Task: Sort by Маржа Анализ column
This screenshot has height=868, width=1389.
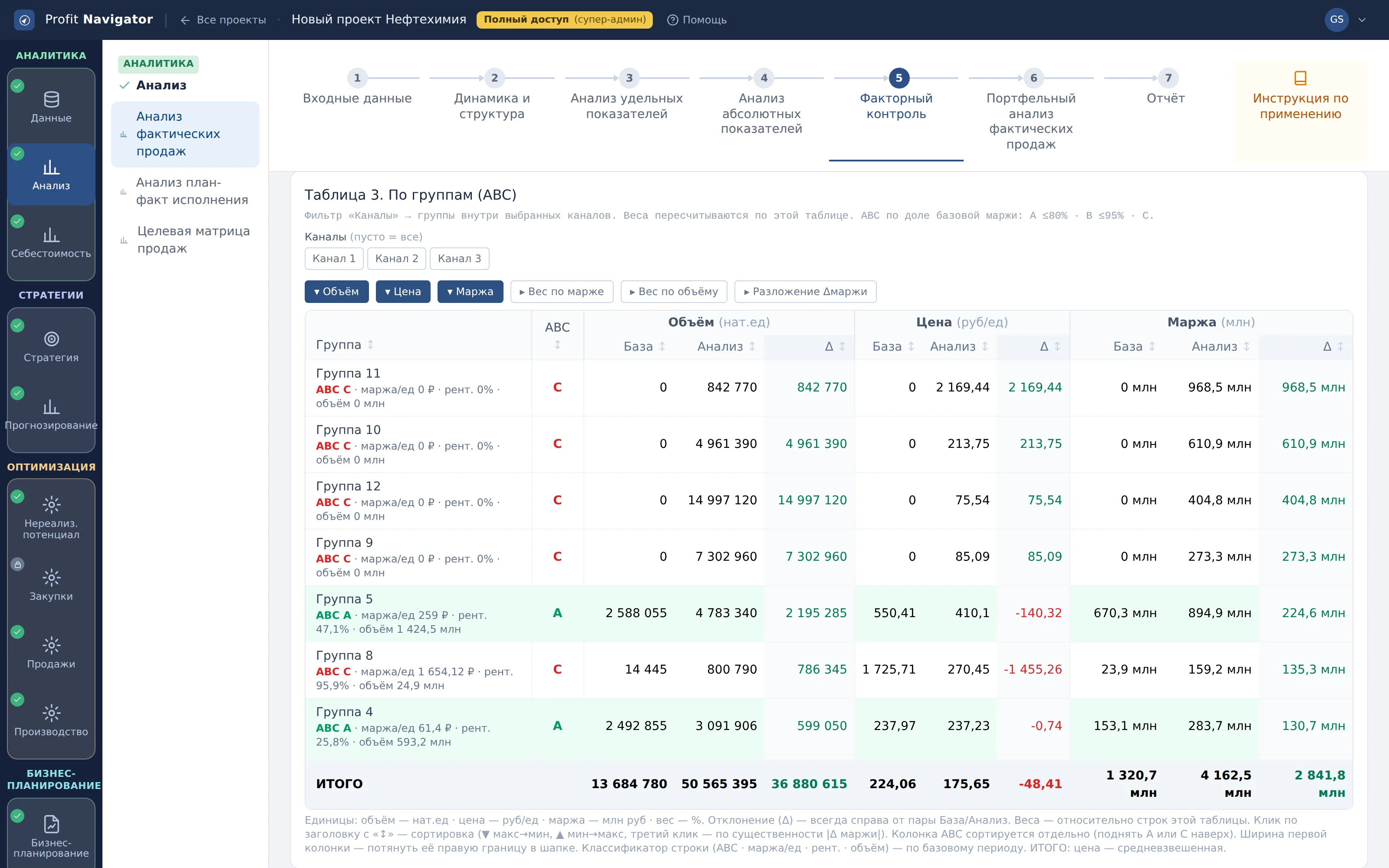Action: click(1221, 346)
